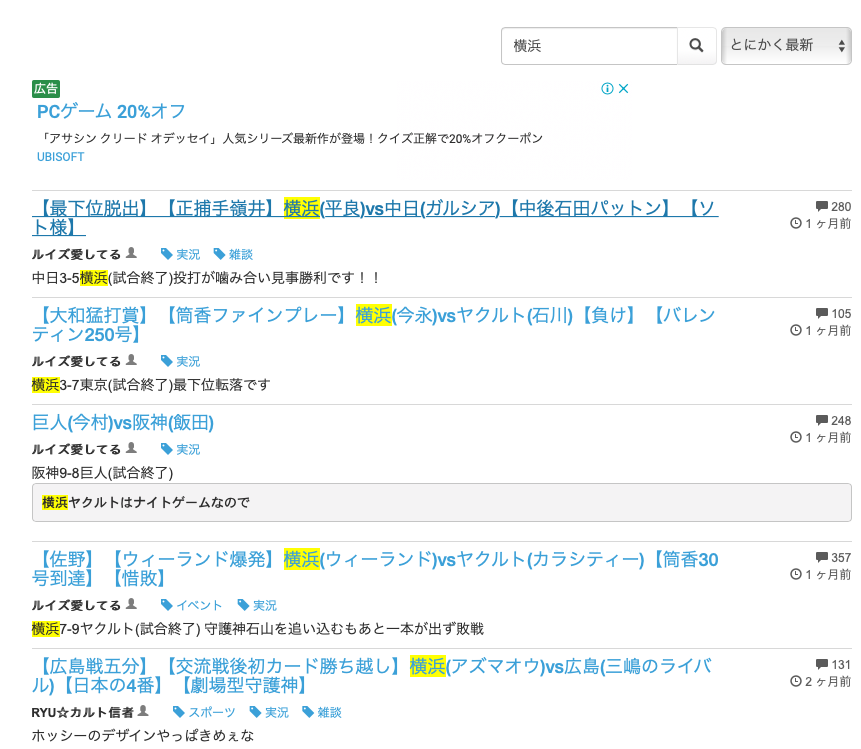This screenshot has height=749, width=861.
Task: Click user icon next to RYU☆カルト信者
Action: 143,711
